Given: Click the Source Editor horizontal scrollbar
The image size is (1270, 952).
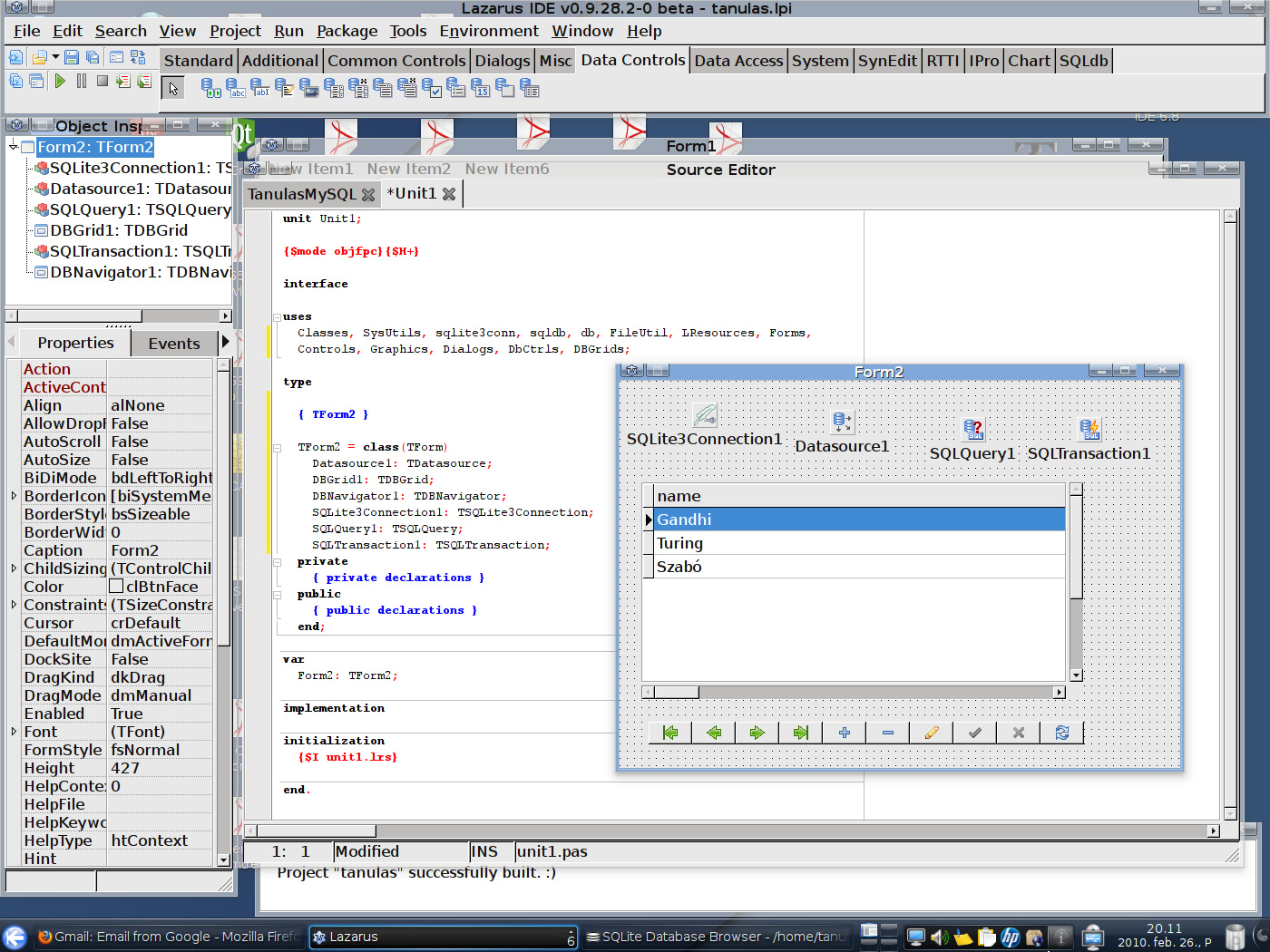Looking at the screenshot, I should [732, 831].
